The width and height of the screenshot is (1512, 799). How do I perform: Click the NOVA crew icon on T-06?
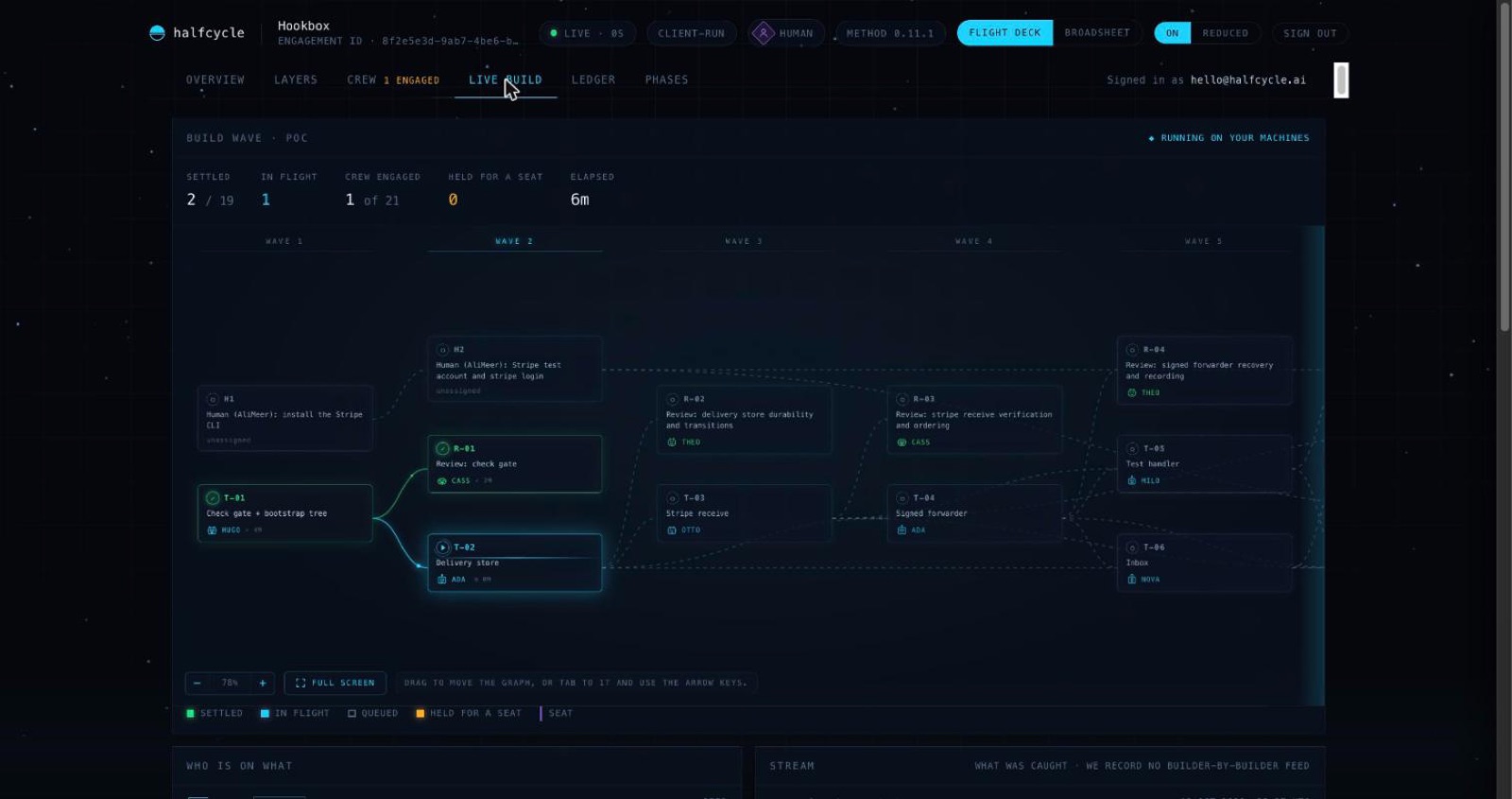pos(1131,579)
